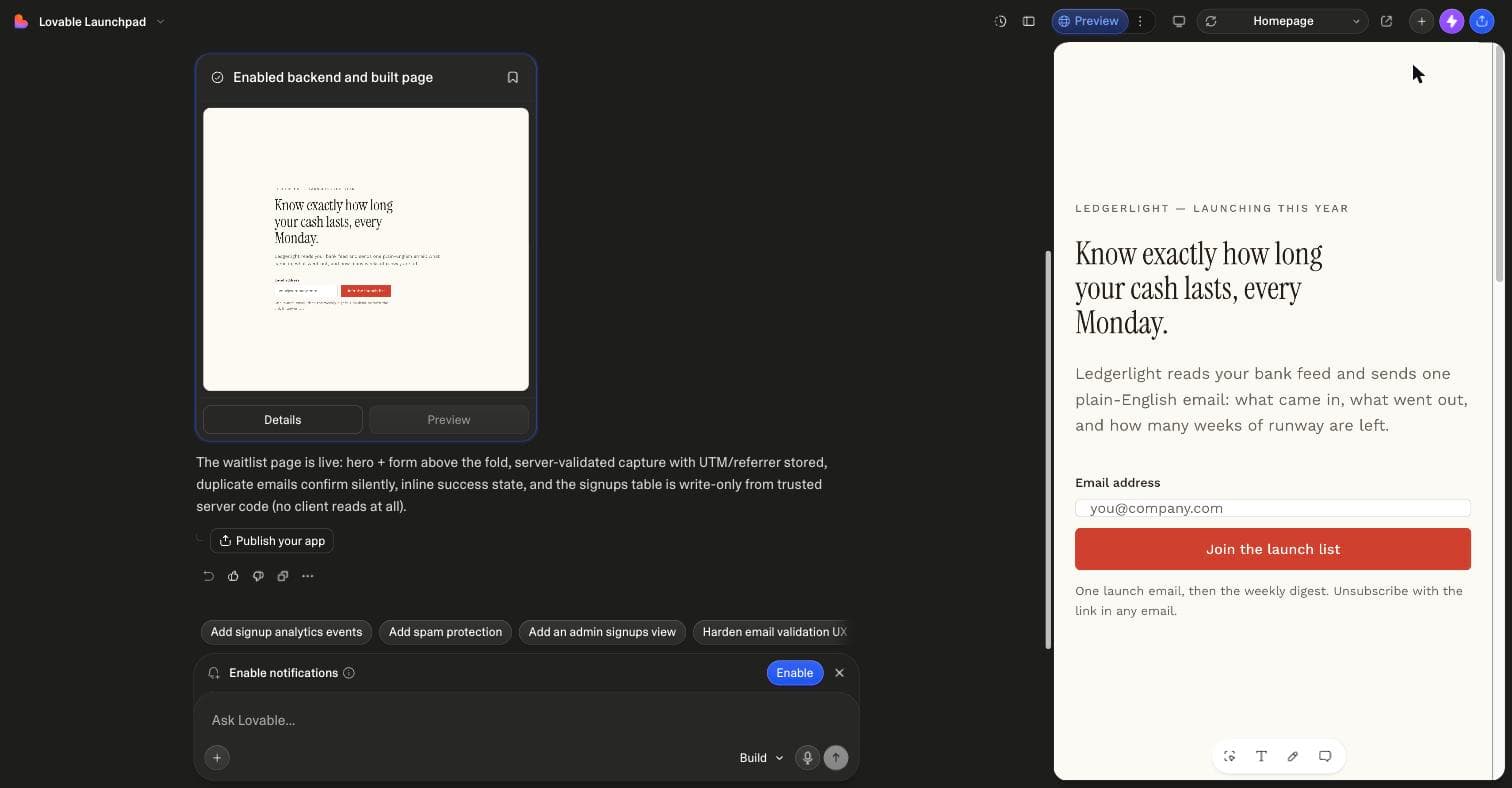Choose Add signup analytics events suggestion
This screenshot has height=788, width=1512.
point(286,632)
